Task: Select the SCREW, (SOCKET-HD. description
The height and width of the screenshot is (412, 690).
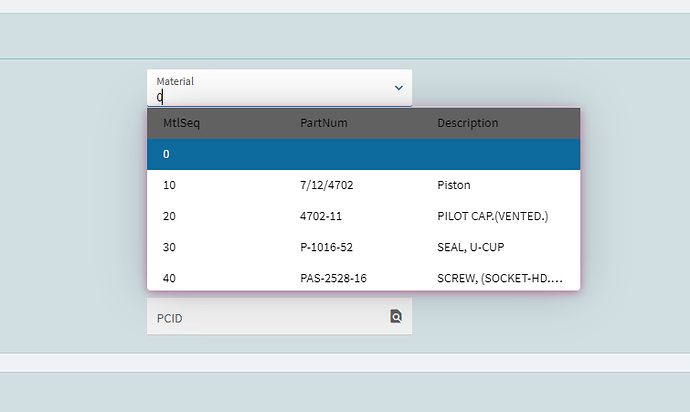Action: point(499,278)
